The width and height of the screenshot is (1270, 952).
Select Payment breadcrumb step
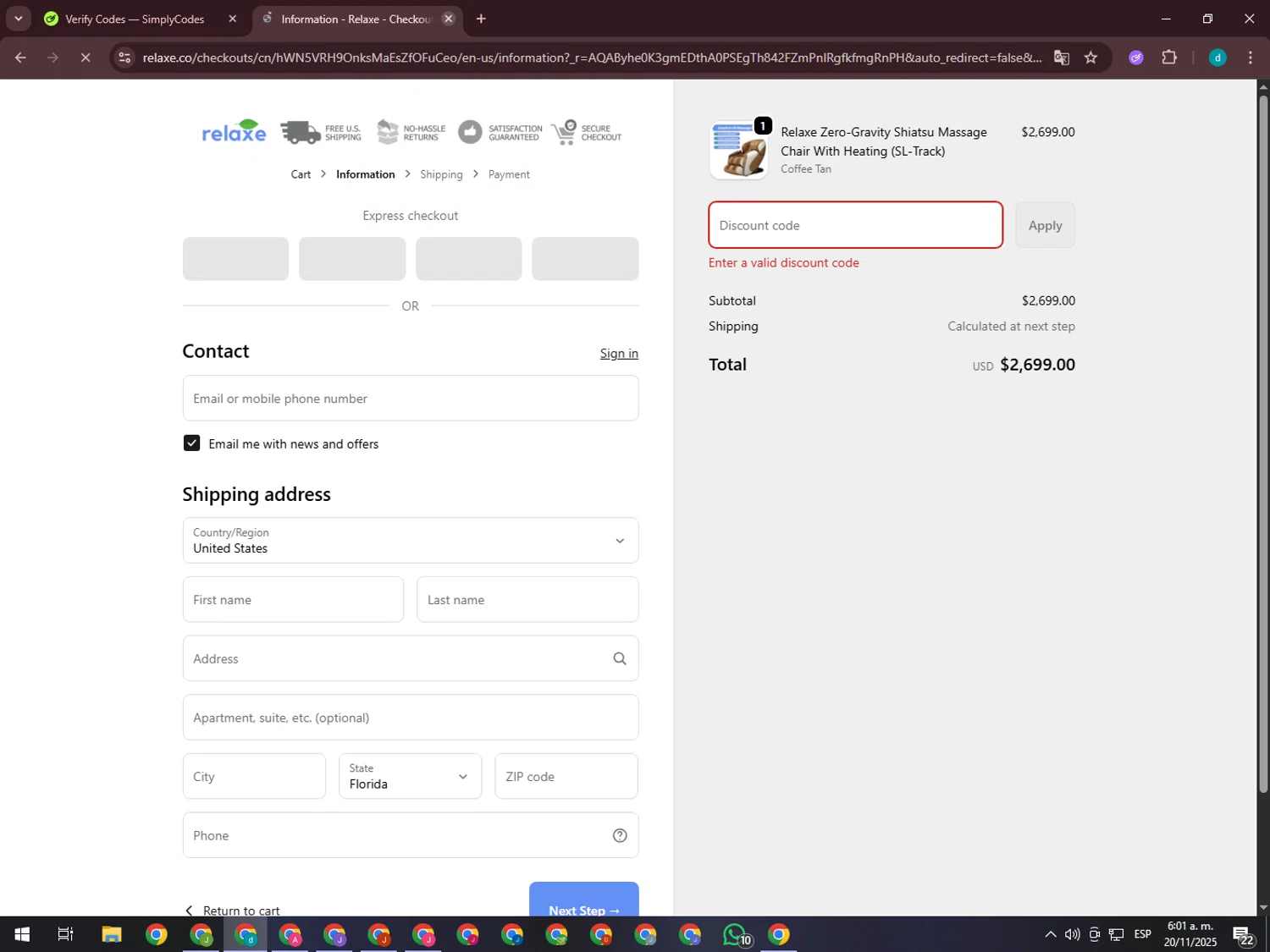(x=509, y=174)
